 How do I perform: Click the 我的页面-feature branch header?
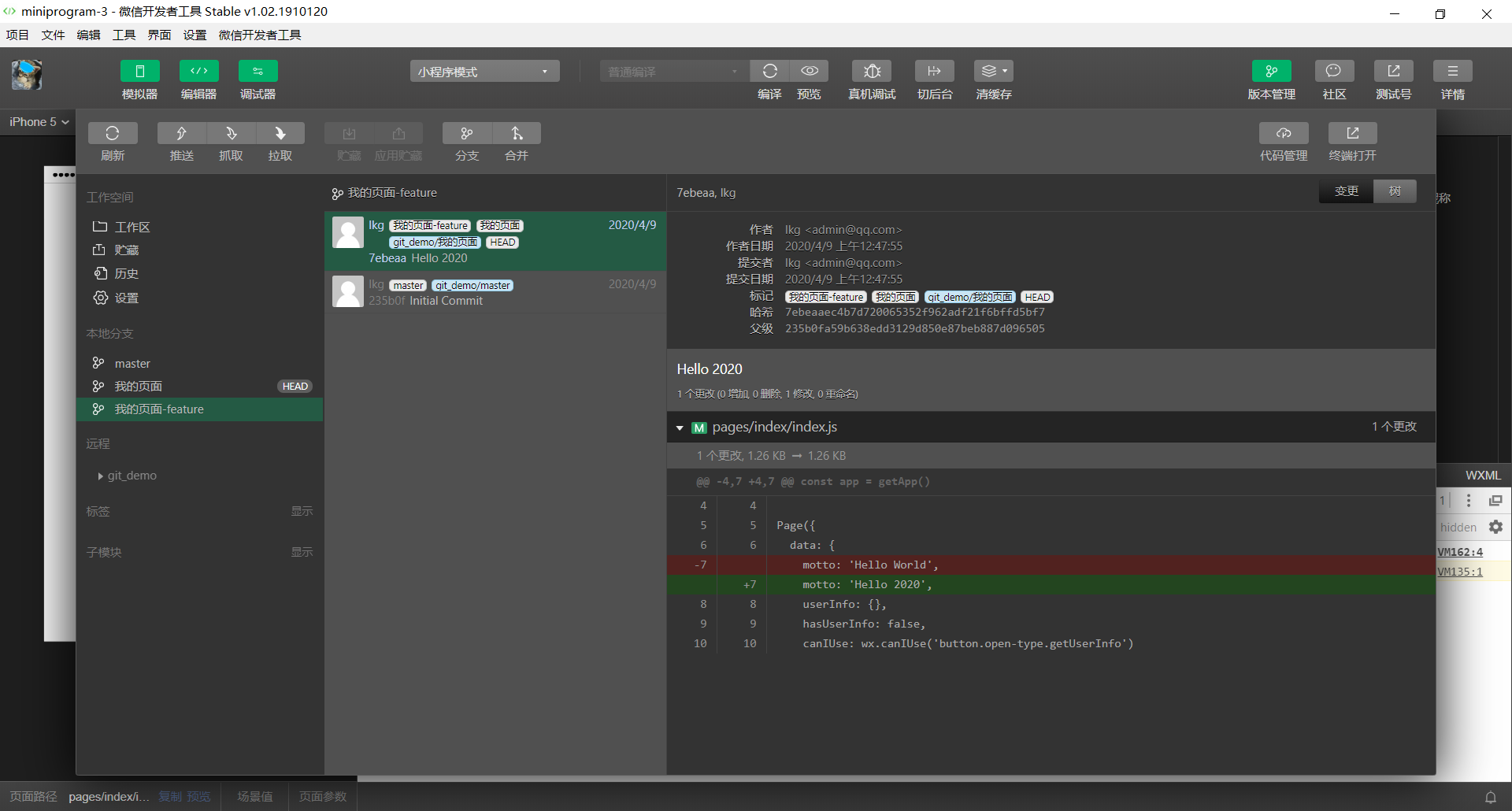(x=384, y=193)
